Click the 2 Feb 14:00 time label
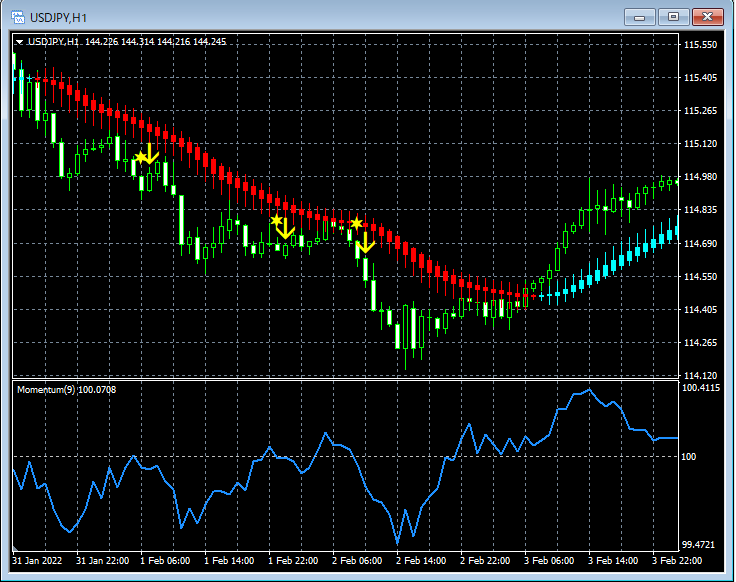 (x=421, y=561)
